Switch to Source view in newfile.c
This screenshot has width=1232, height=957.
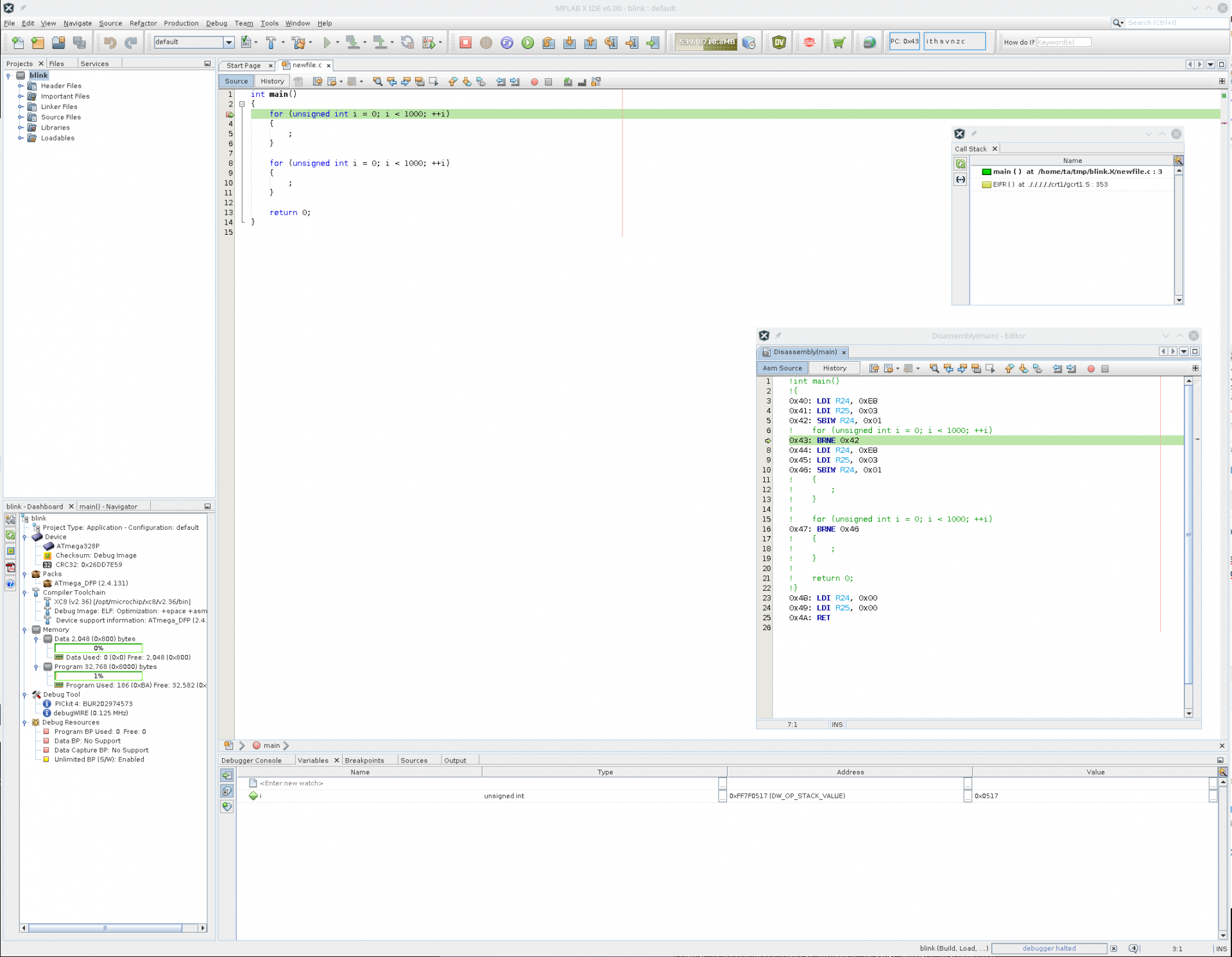click(x=236, y=81)
